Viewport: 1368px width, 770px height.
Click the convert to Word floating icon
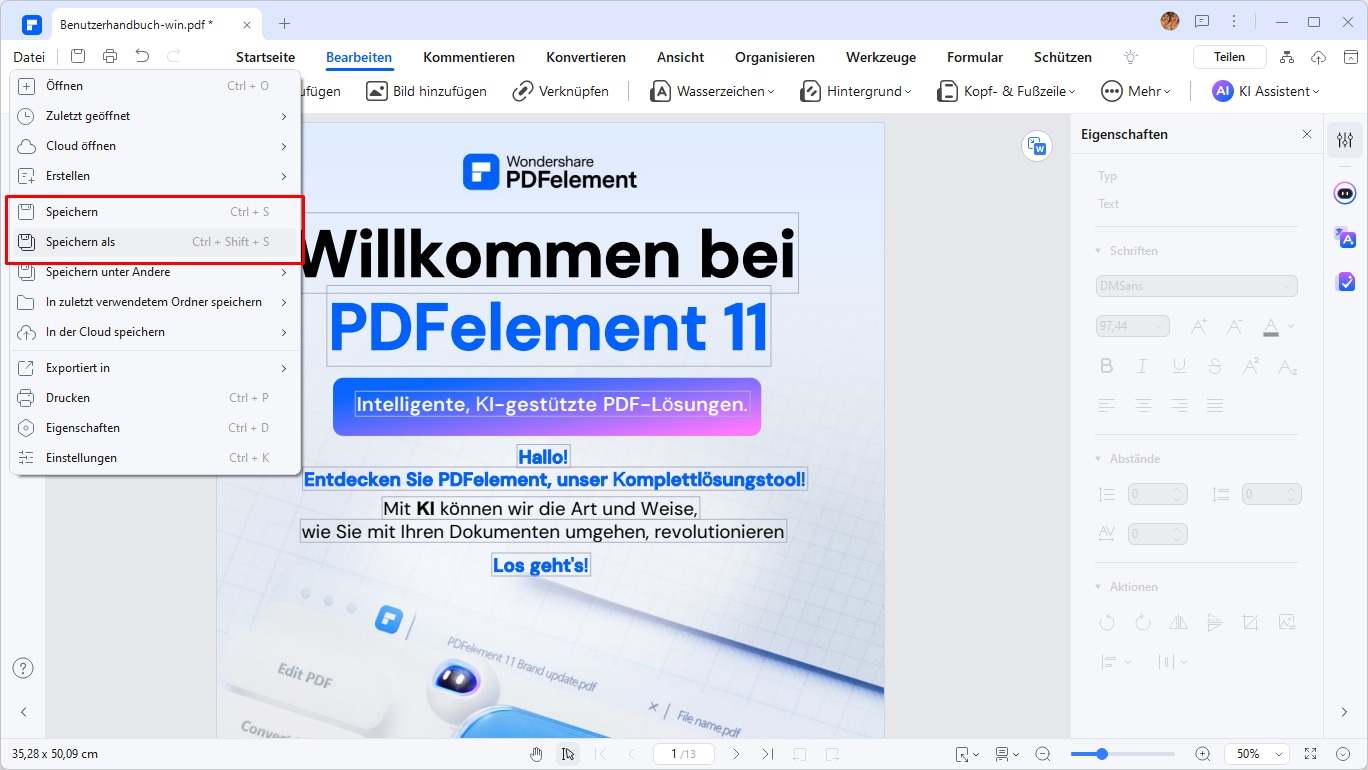click(1037, 146)
